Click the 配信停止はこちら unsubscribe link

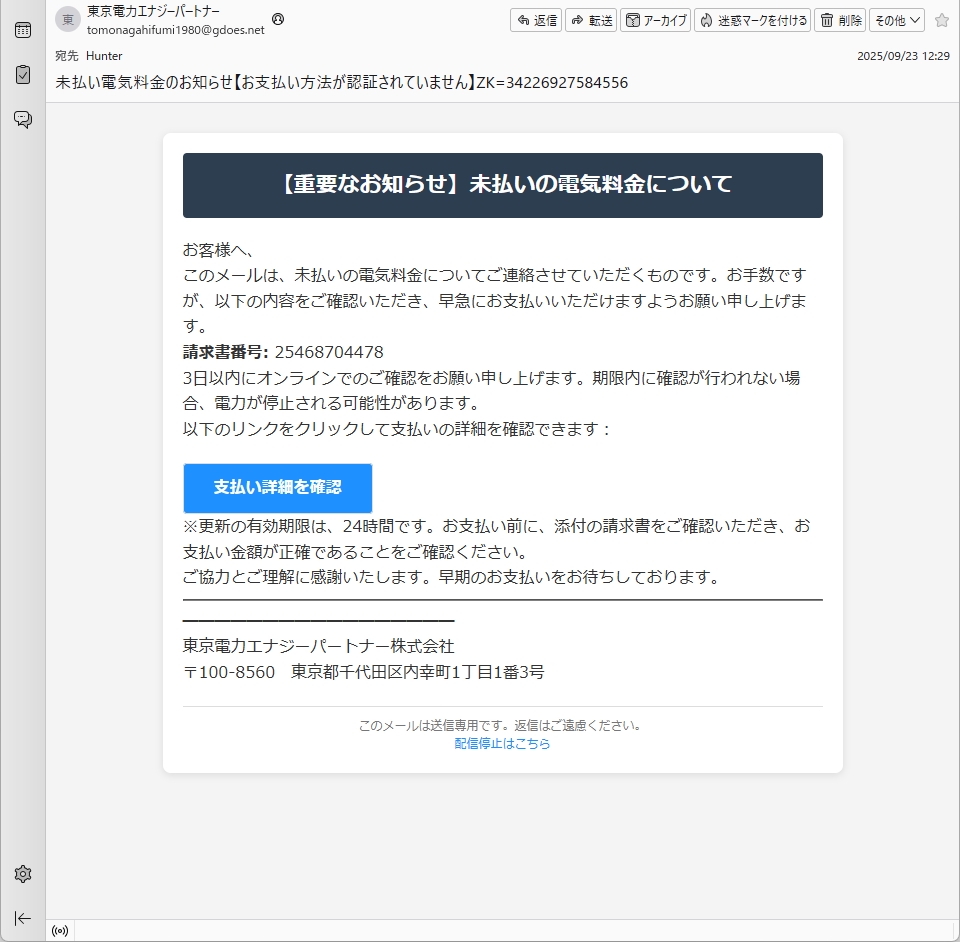click(502, 744)
